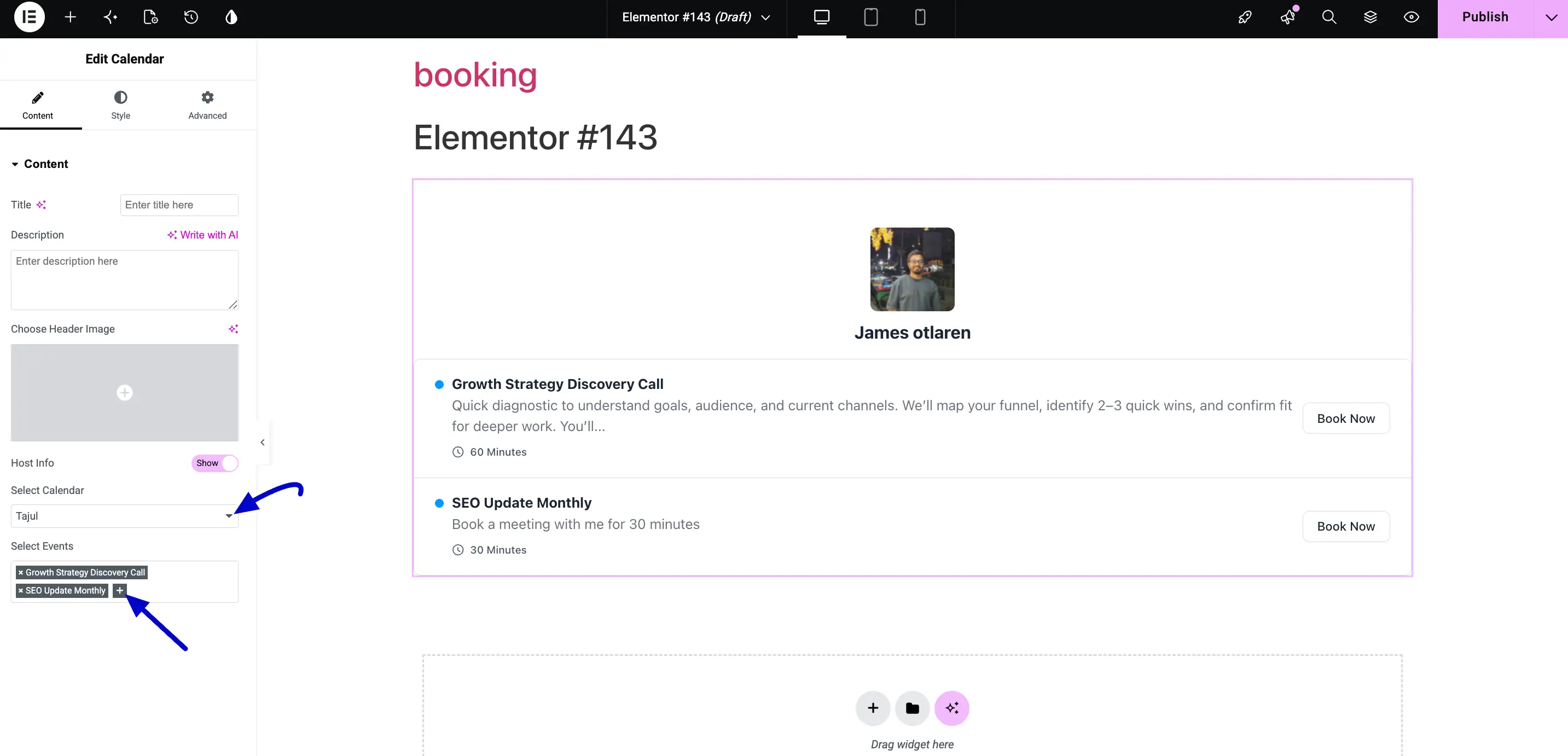
Task: Choose header image placeholder
Action: click(125, 393)
